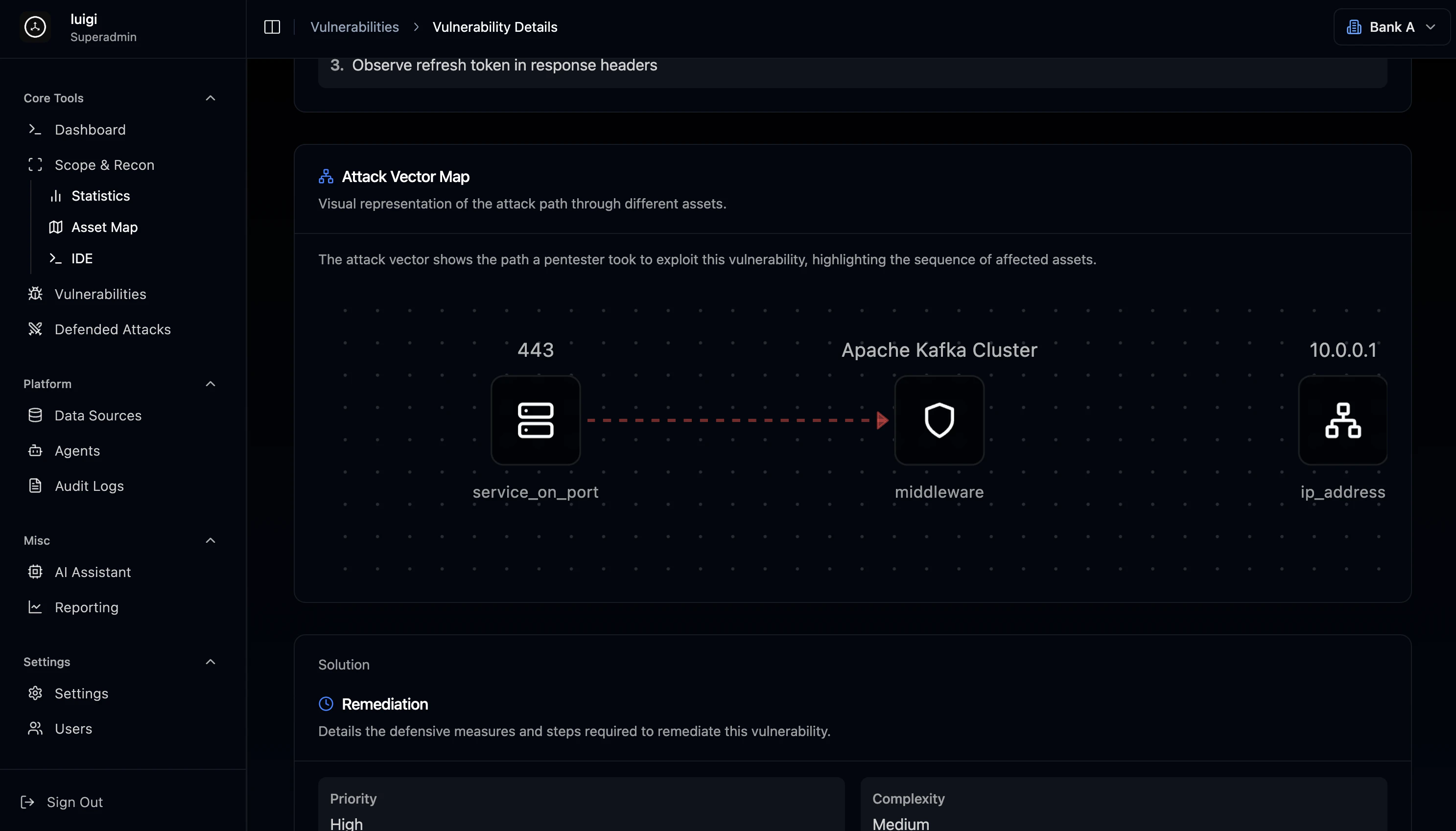Open the Dashboard from Core Tools

coord(90,130)
